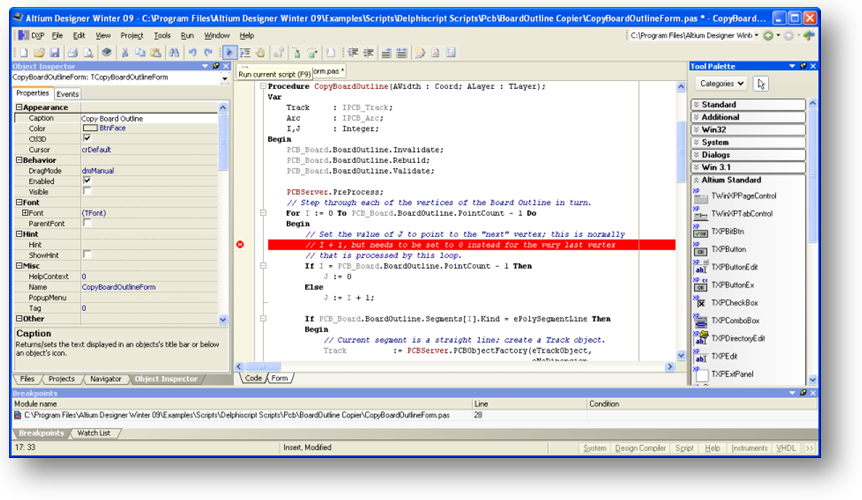The image size is (862, 500).
Task: Click the green navigate Back arrow
Action: point(768,35)
